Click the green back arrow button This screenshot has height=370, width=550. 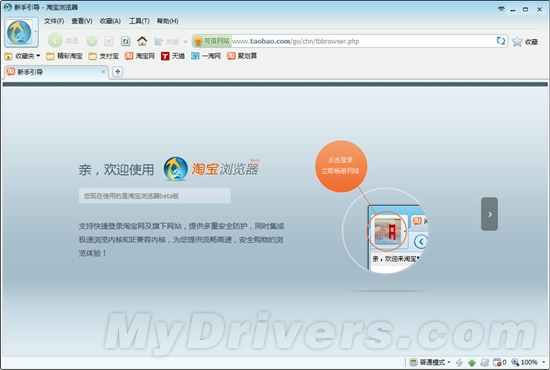pos(55,41)
